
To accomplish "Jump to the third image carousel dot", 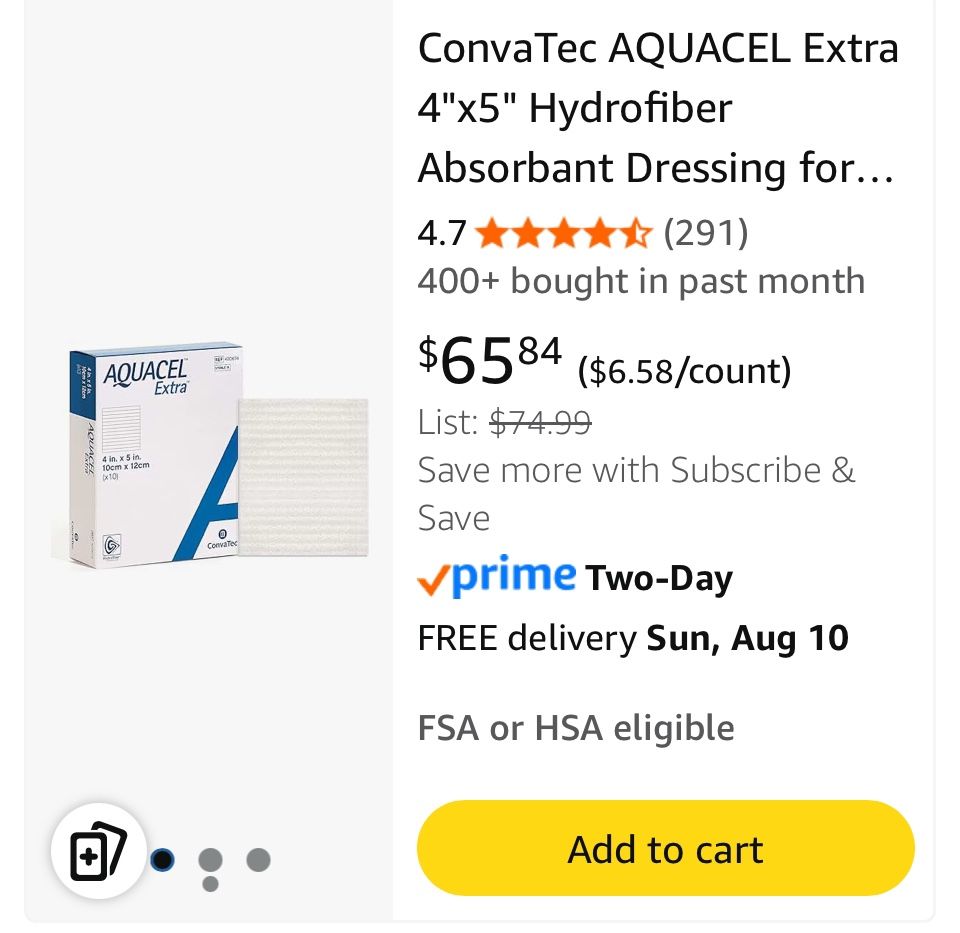I will pos(258,859).
